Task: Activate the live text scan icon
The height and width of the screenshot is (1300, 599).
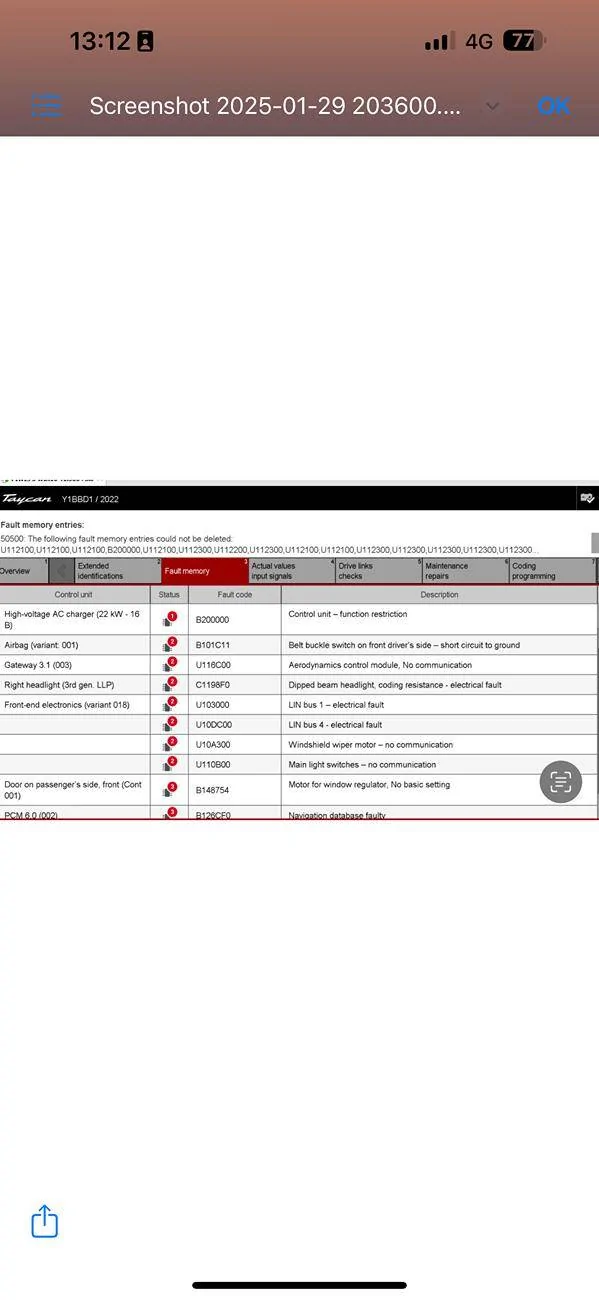Action: tap(561, 782)
